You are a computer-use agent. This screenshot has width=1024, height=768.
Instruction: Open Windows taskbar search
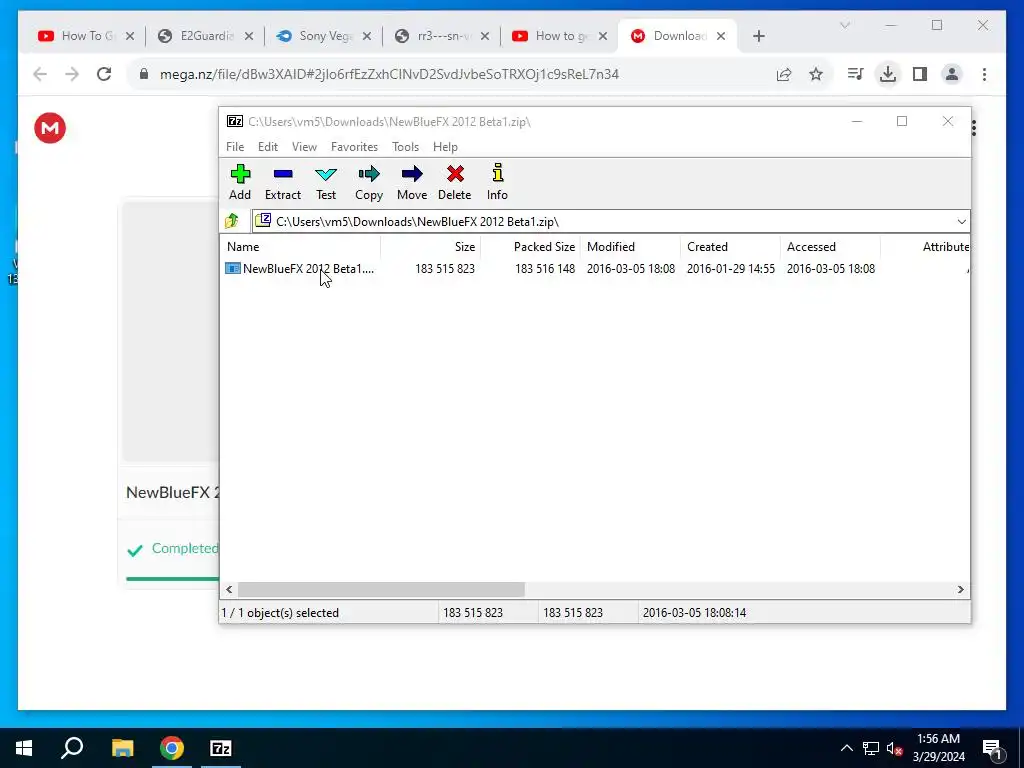[72, 748]
